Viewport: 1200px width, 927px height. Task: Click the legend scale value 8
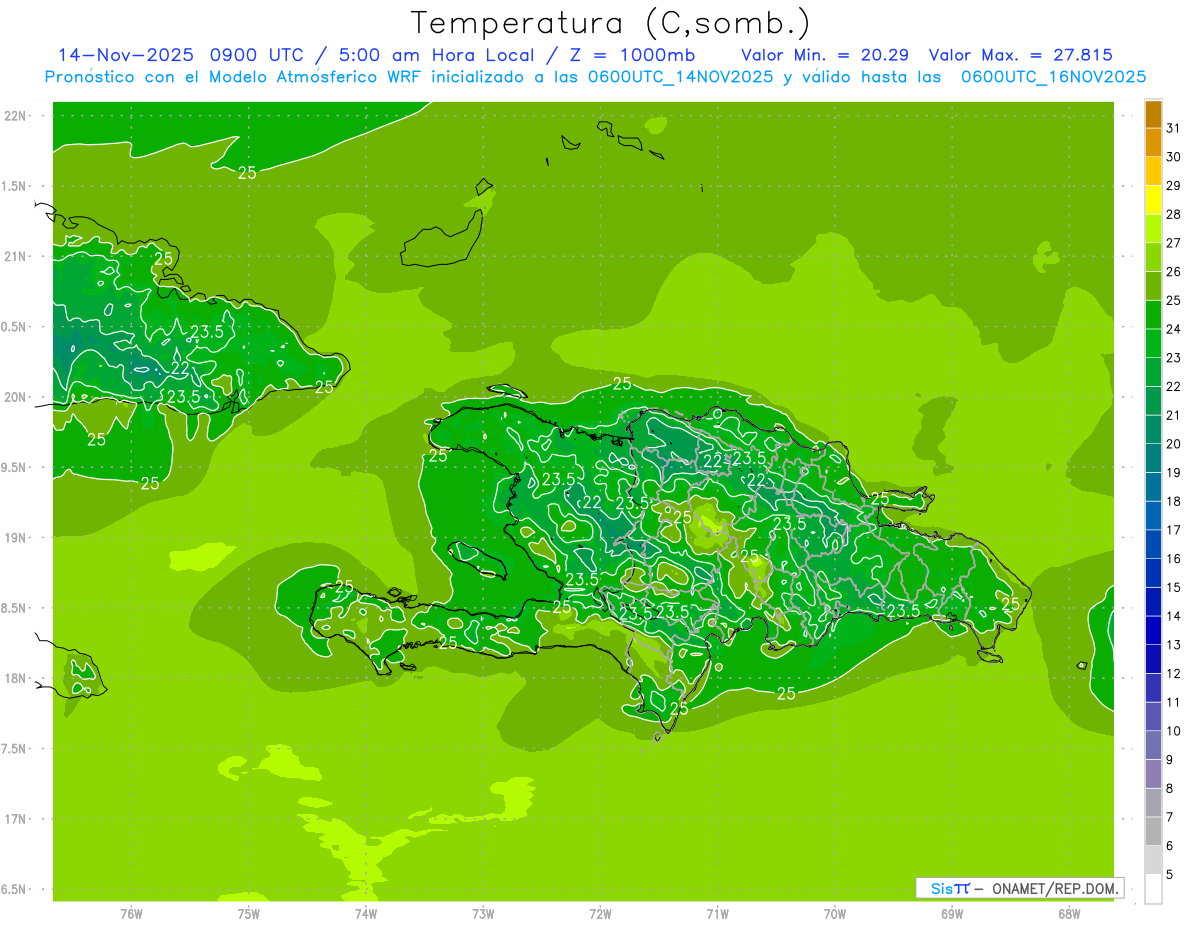click(x=1170, y=788)
